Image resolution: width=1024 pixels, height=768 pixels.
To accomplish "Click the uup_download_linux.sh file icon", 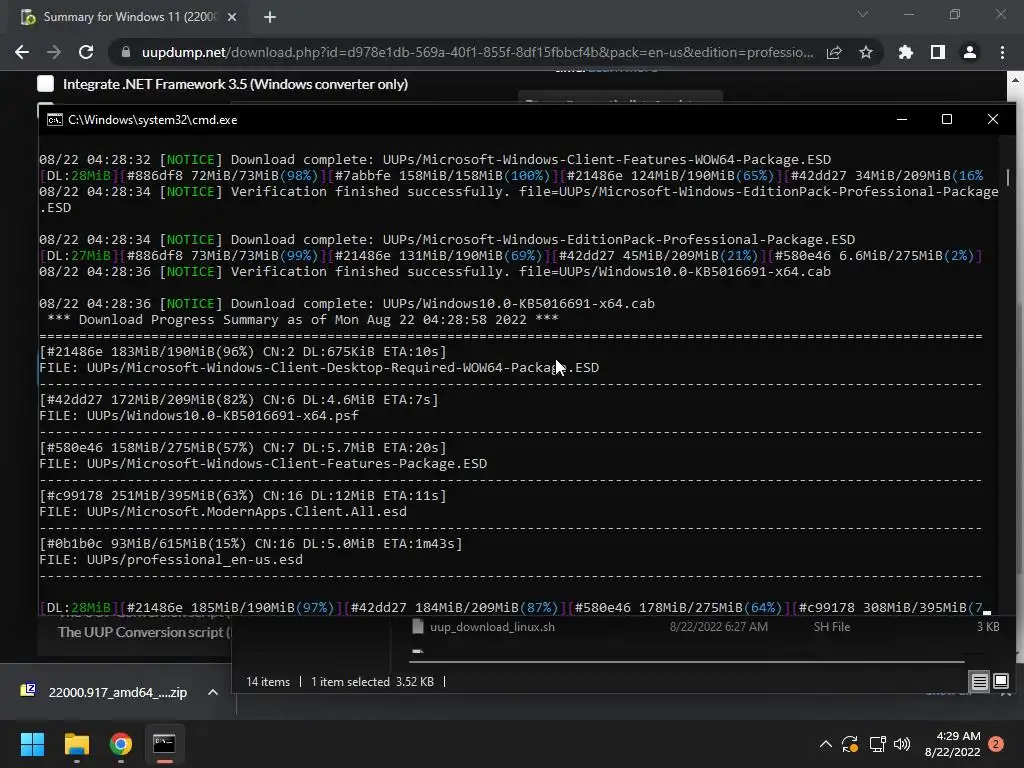I will coord(418,626).
